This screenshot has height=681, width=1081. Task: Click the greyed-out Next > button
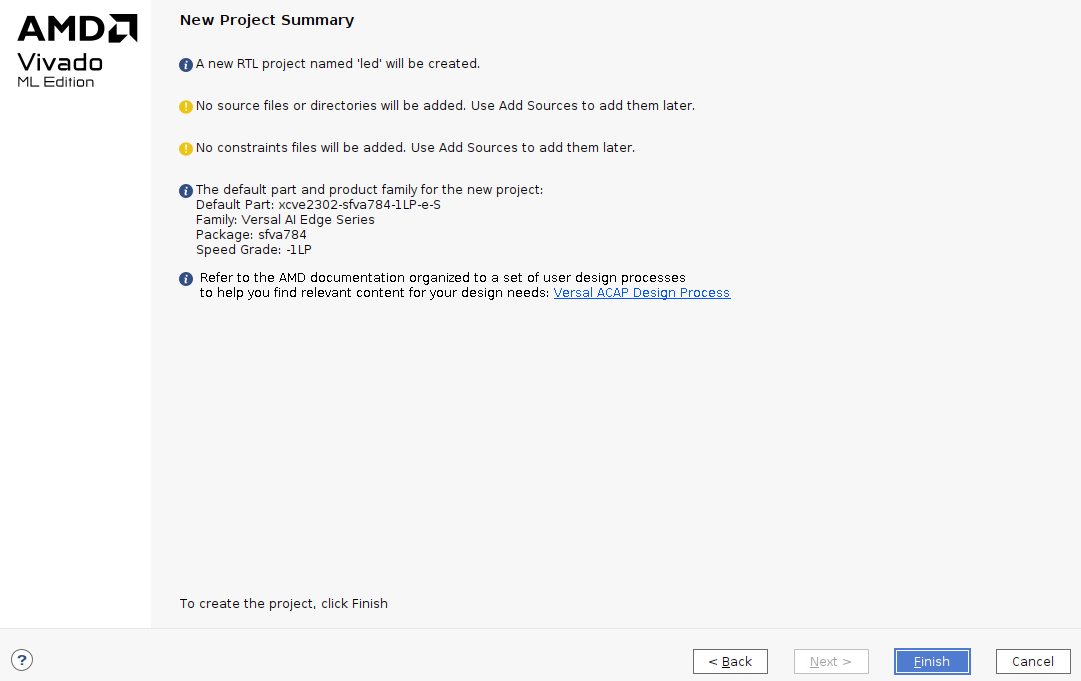point(831,662)
